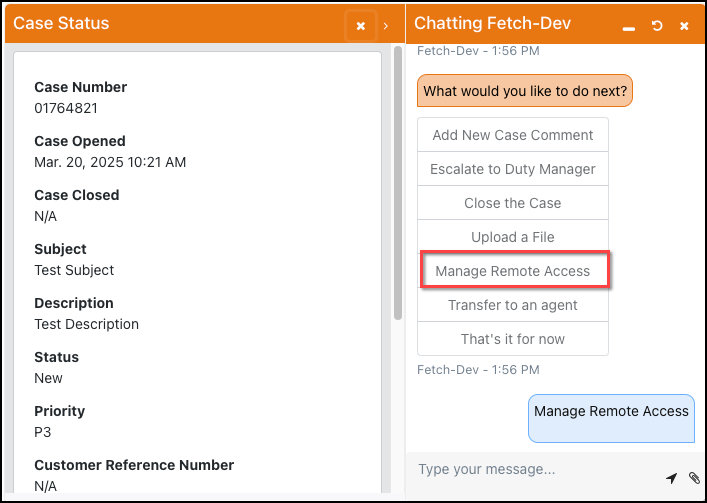Close the Chatting Fetch-Dev window

(x=684, y=26)
